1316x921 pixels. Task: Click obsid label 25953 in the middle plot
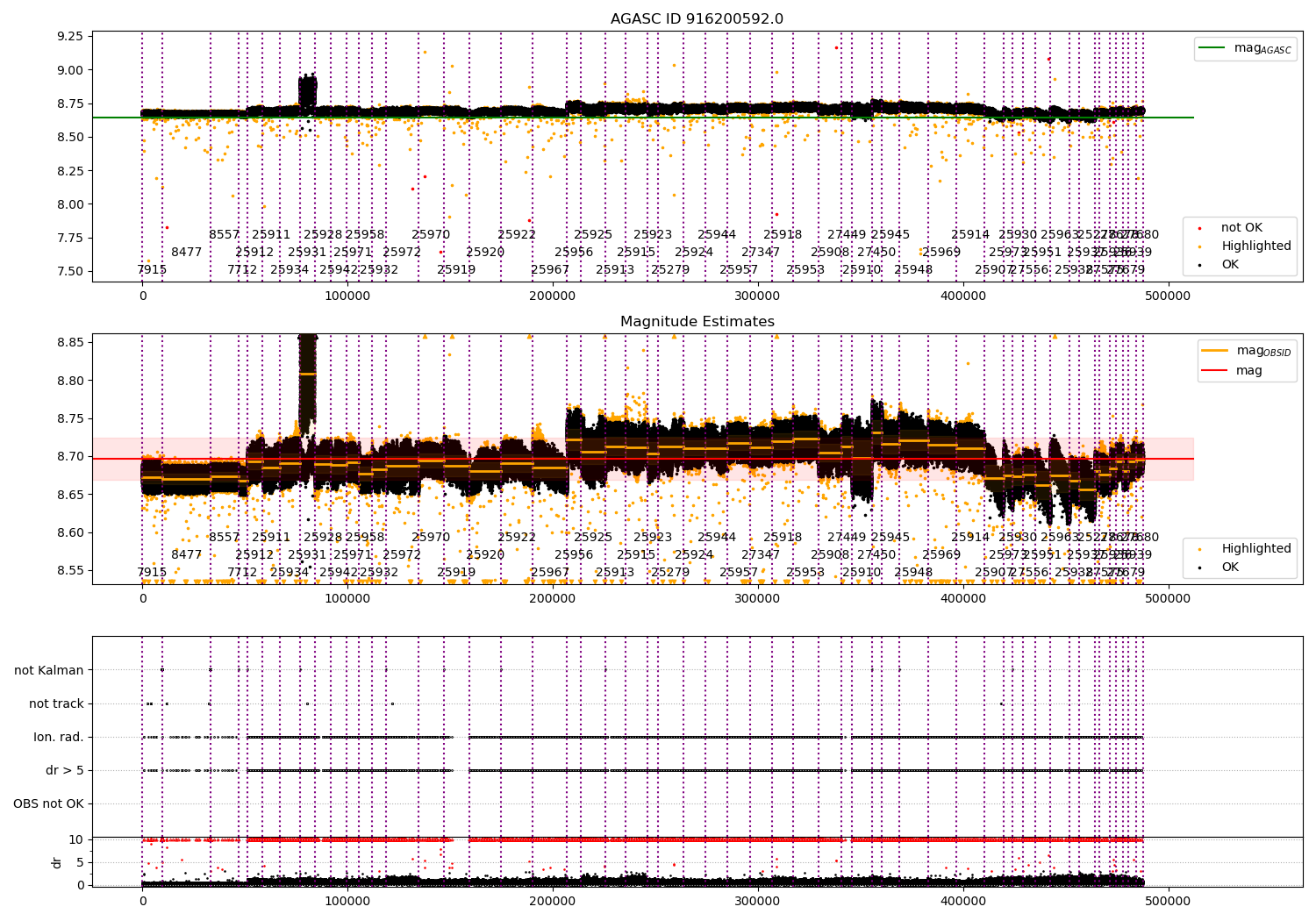(805, 573)
